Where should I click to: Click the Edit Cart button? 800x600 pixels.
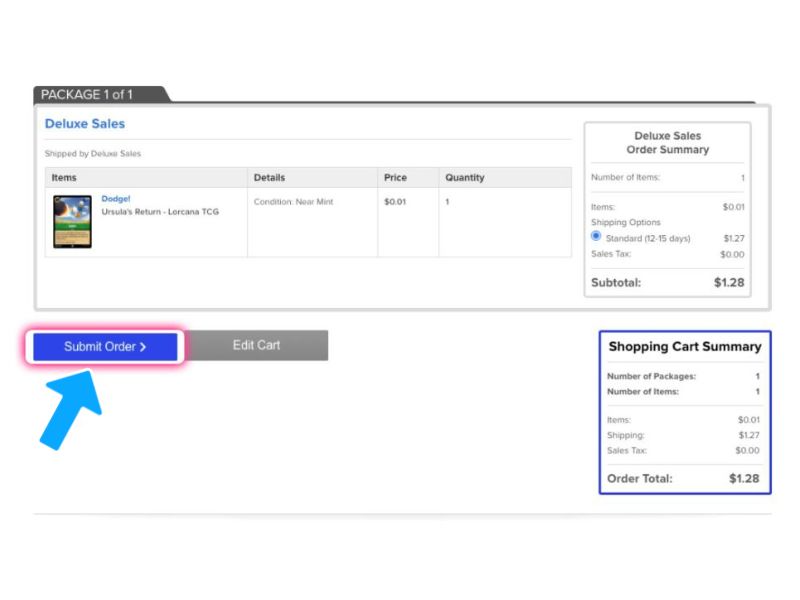point(256,345)
